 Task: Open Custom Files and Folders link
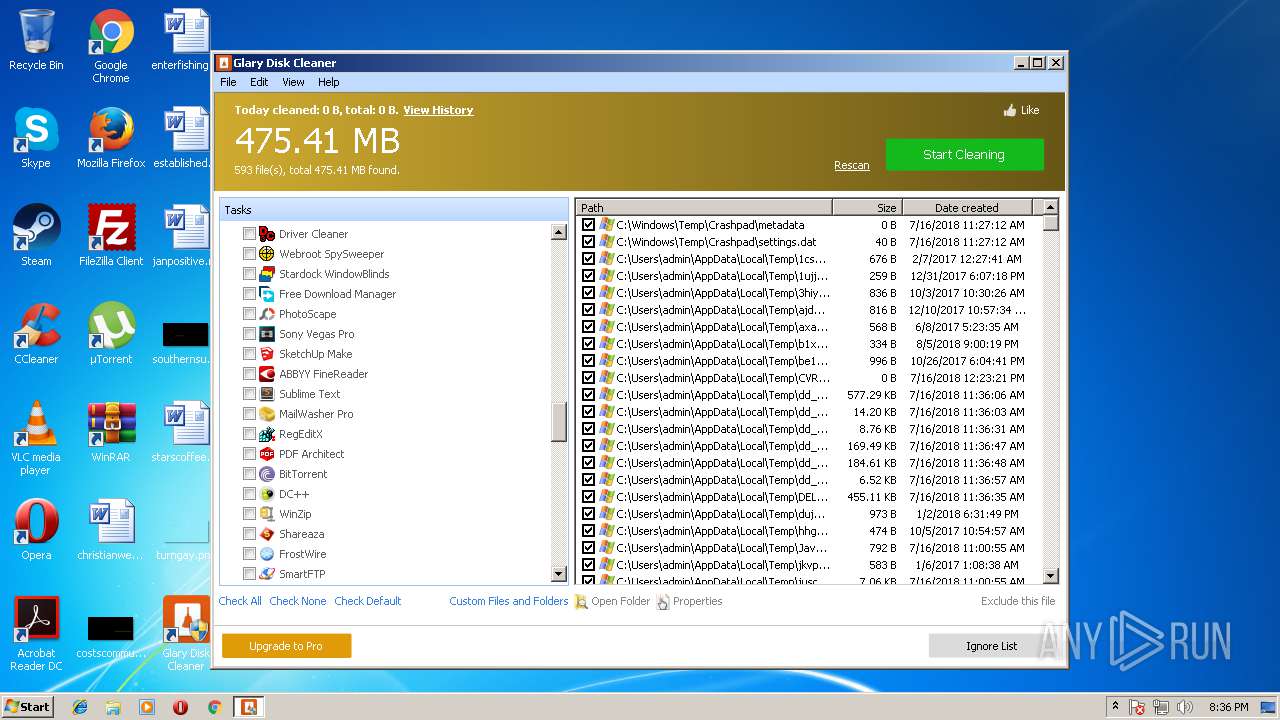[509, 601]
